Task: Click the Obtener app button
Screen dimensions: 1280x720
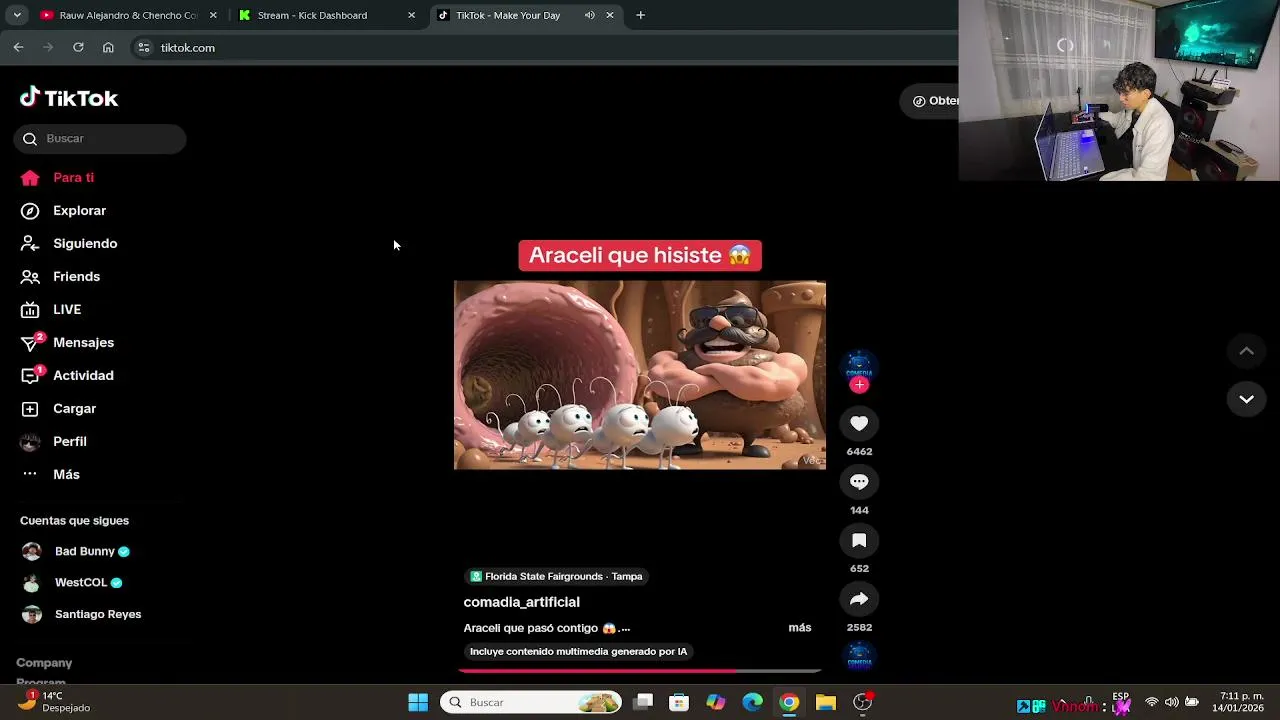Action: coord(931,101)
